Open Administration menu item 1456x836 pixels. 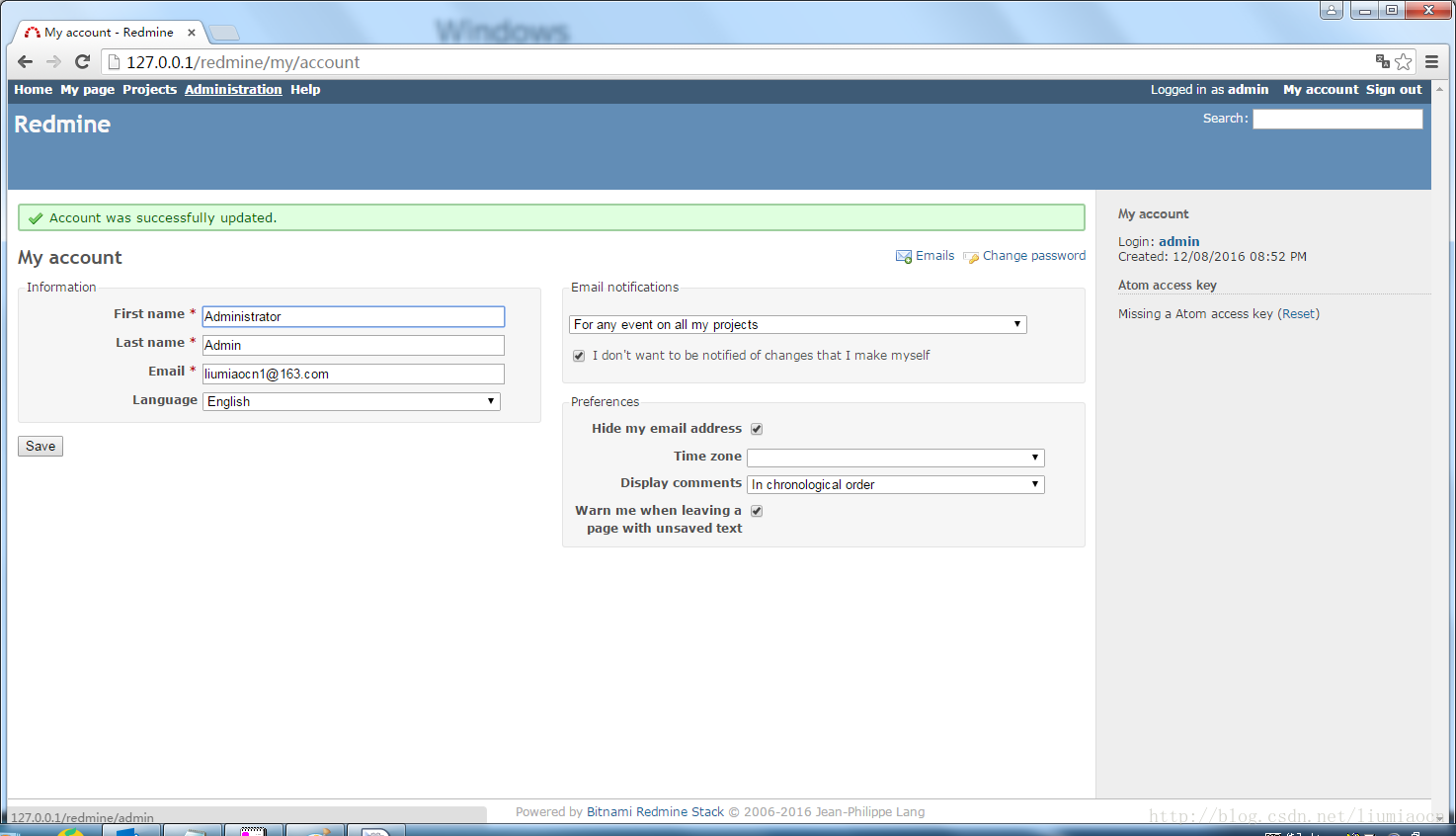pyautogui.click(x=233, y=89)
